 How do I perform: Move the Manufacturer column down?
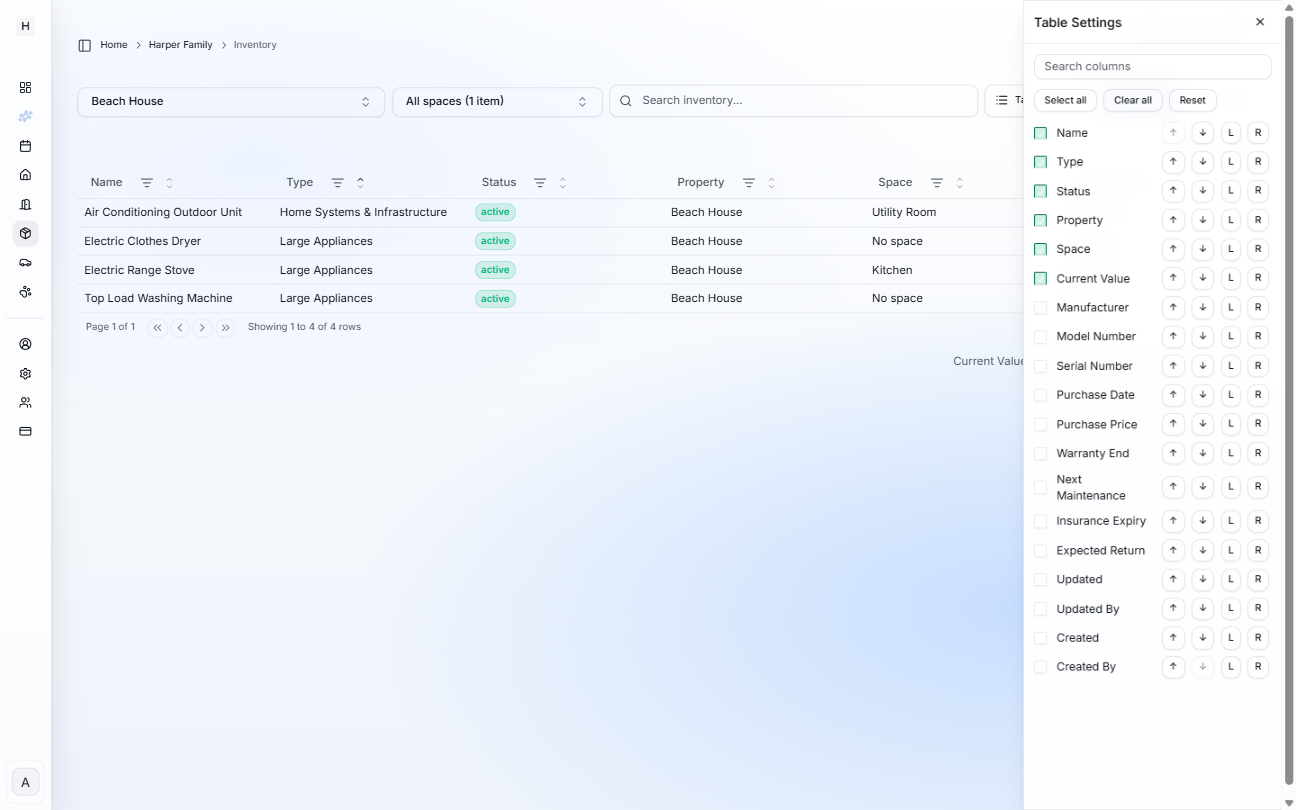(1202, 308)
